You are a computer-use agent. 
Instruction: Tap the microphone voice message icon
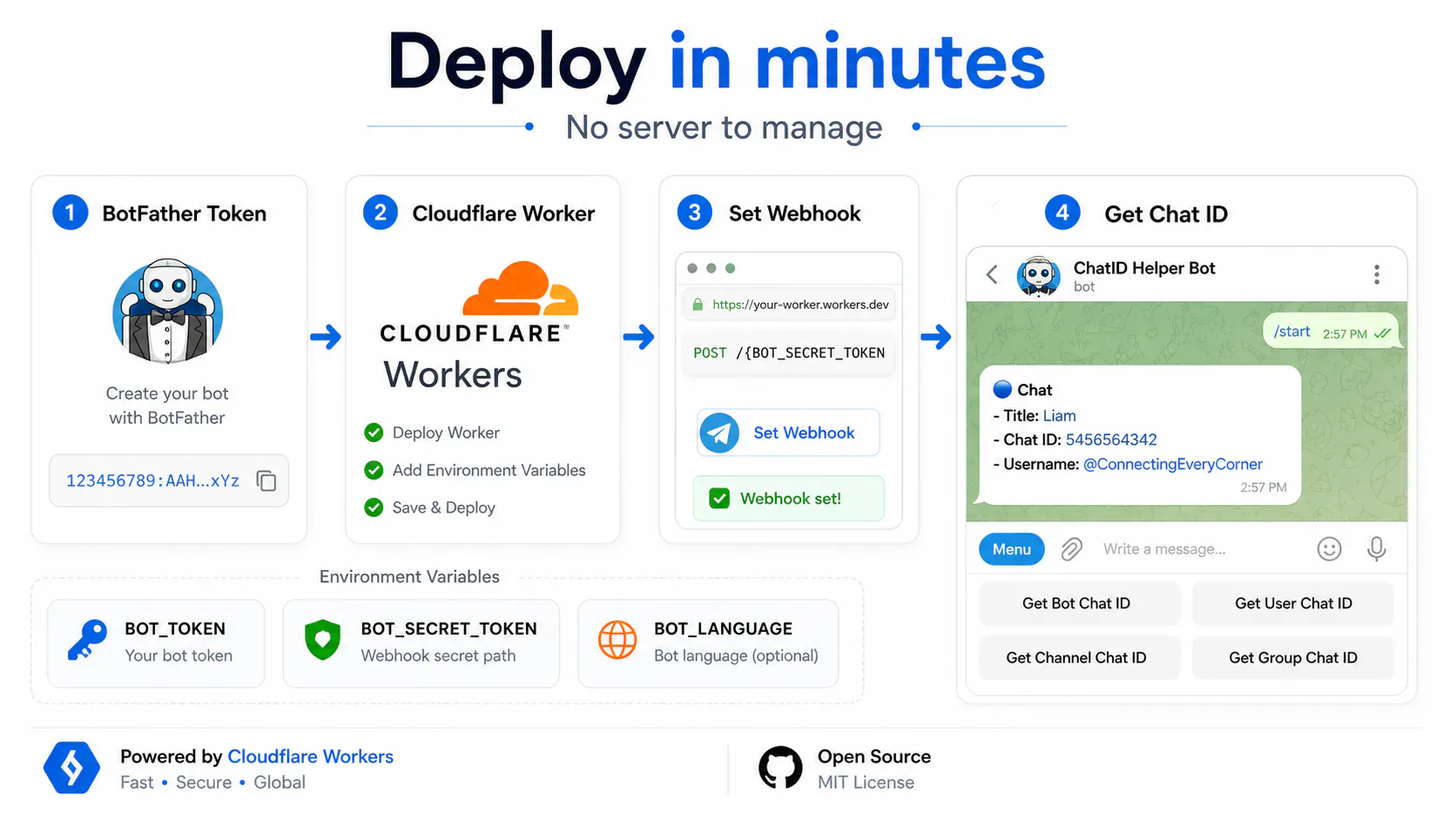pyautogui.click(x=1377, y=549)
